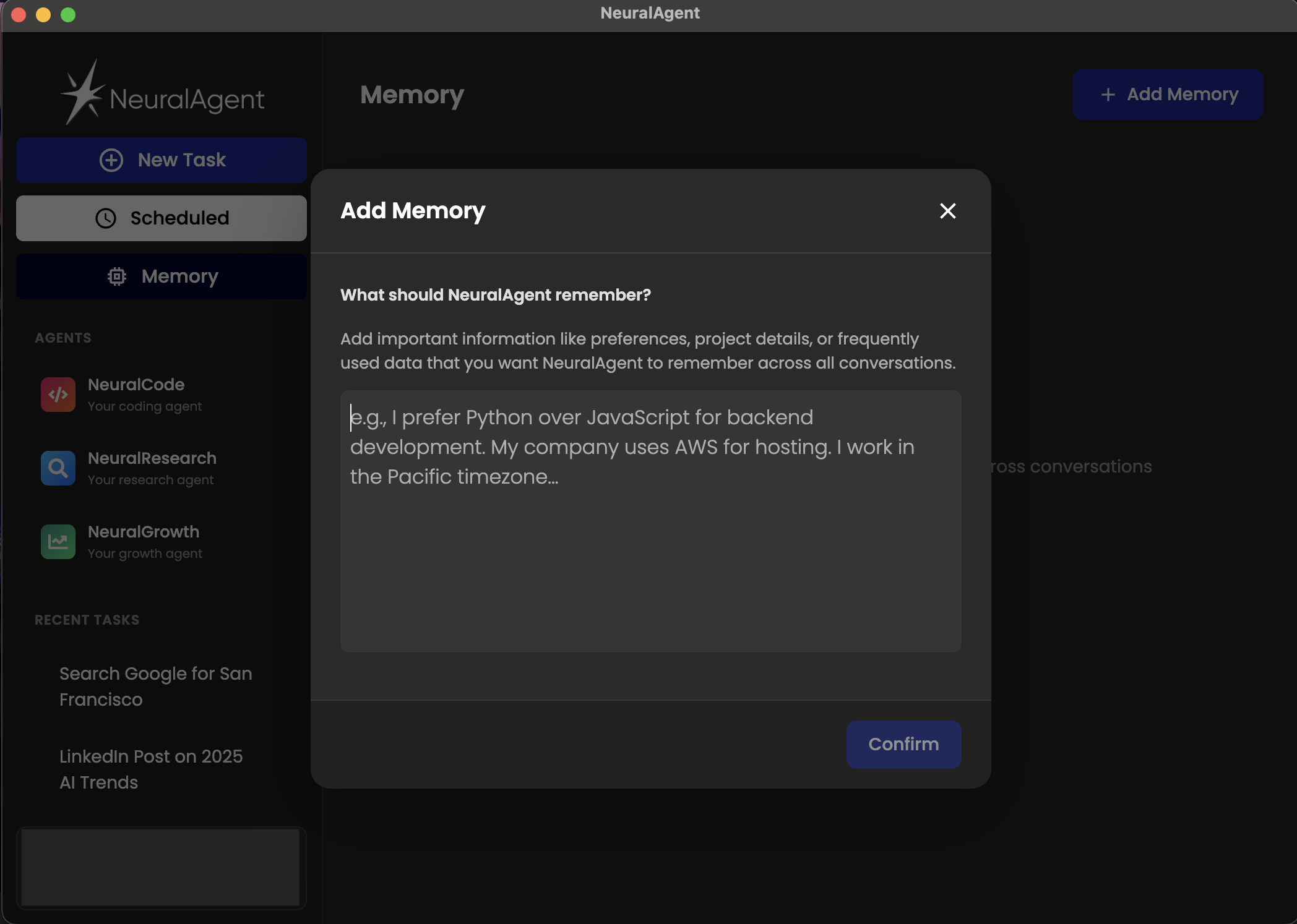Switch to the Memory section
Viewport: 1297px width, 924px height.
pos(162,276)
